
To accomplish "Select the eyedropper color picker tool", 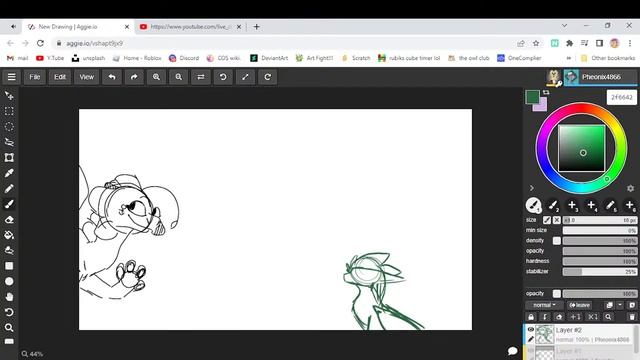I will click(x=9, y=173).
